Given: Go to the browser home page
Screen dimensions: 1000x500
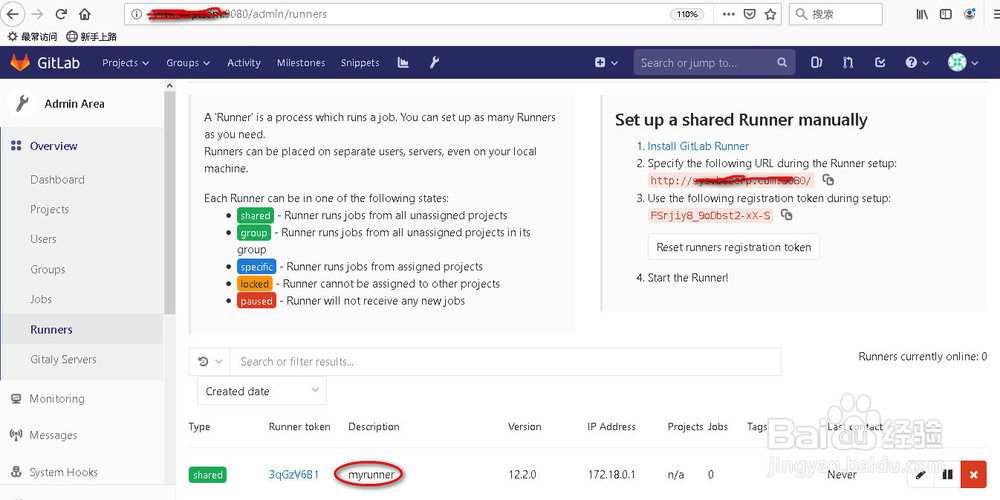Looking at the screenshot, I should tap(85, 13).
